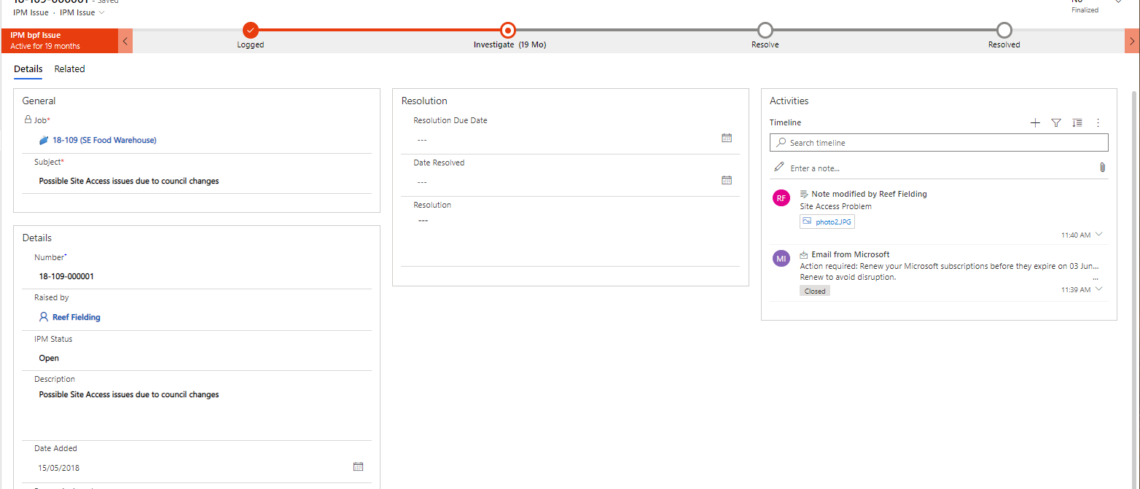Click the Logged stage checkmark circle
Viewport: 1140px width, 489px height.
click(251, 30)
